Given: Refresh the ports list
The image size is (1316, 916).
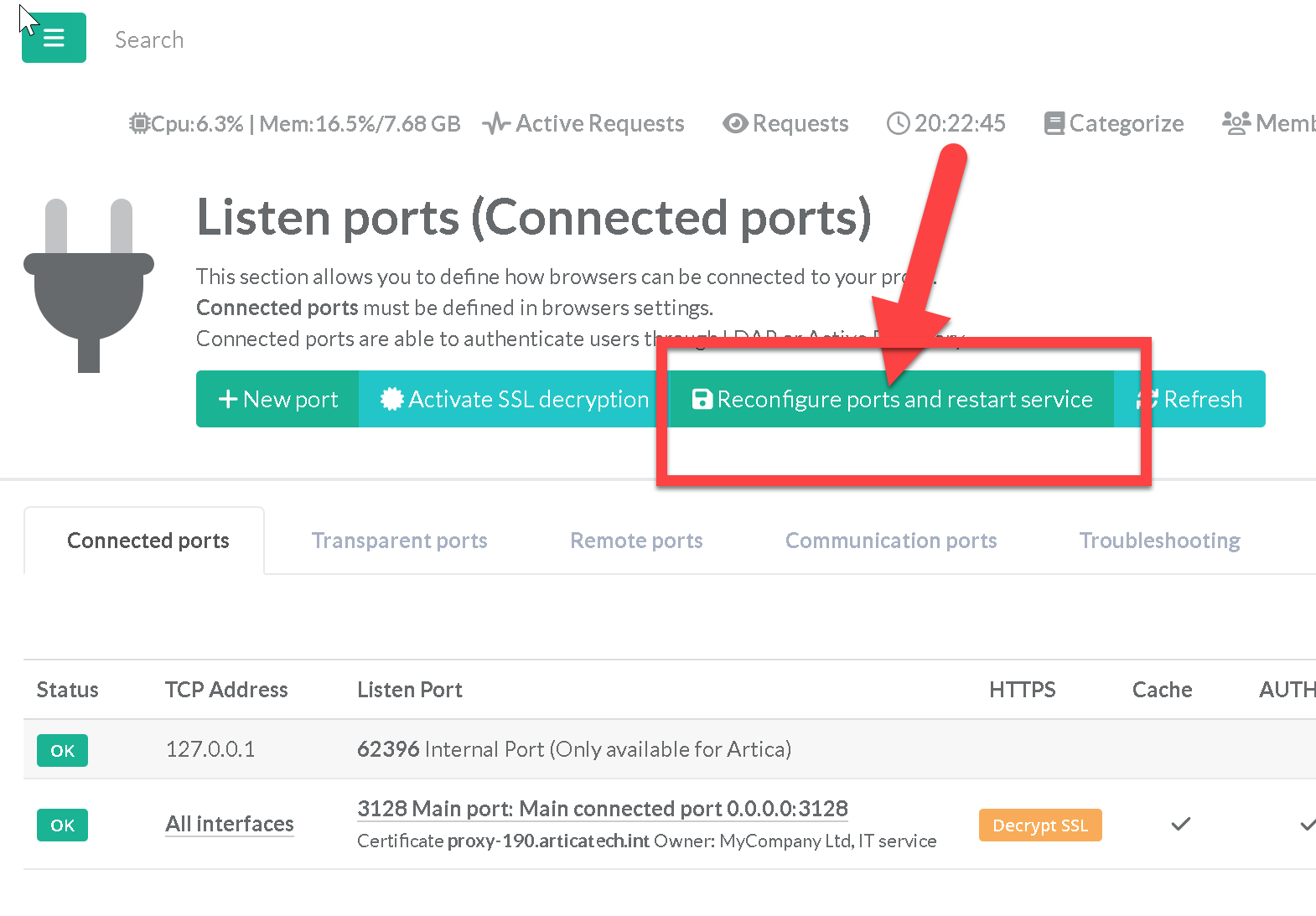Looking at the screenshot, I should (x=1190, y=400).
